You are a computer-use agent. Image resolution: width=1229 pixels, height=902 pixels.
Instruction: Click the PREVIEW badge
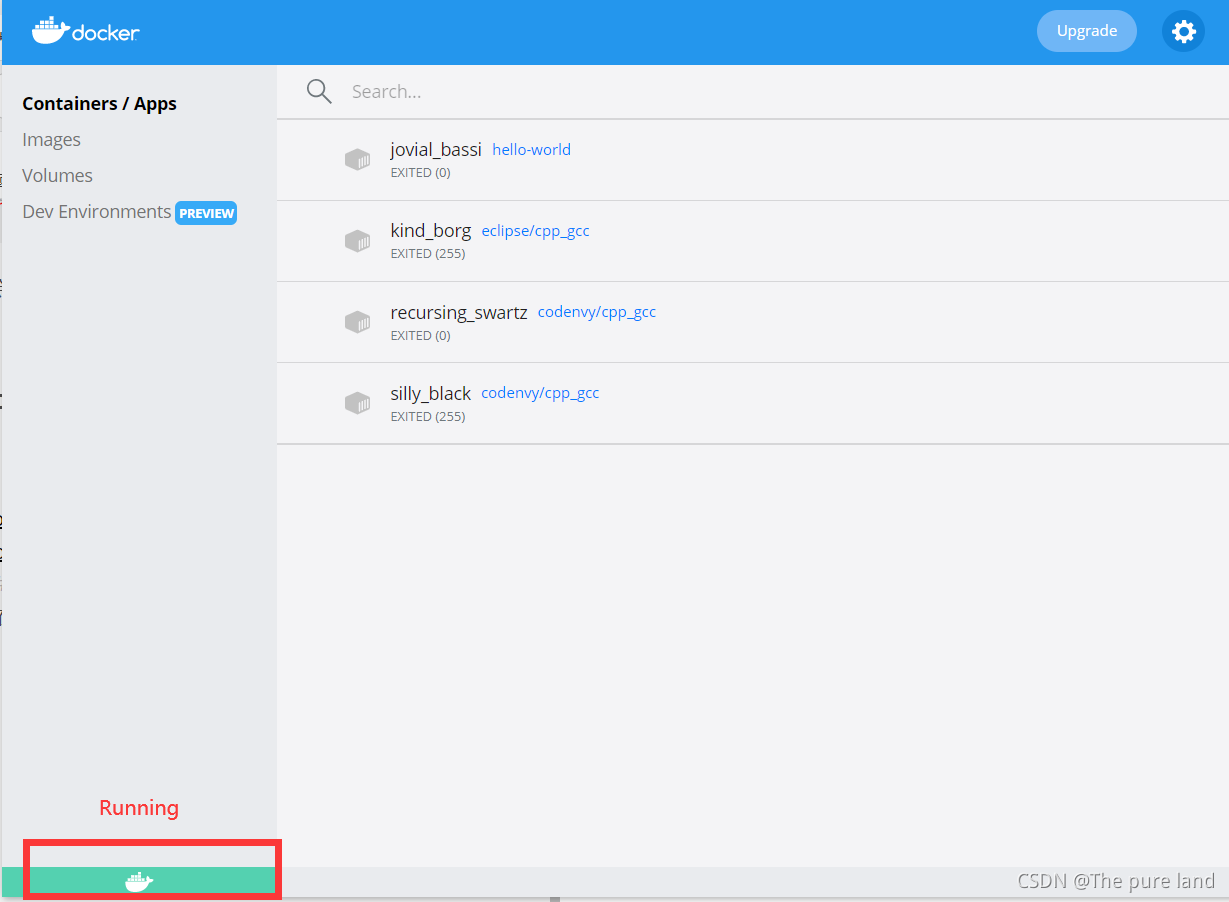coord(206,213)
